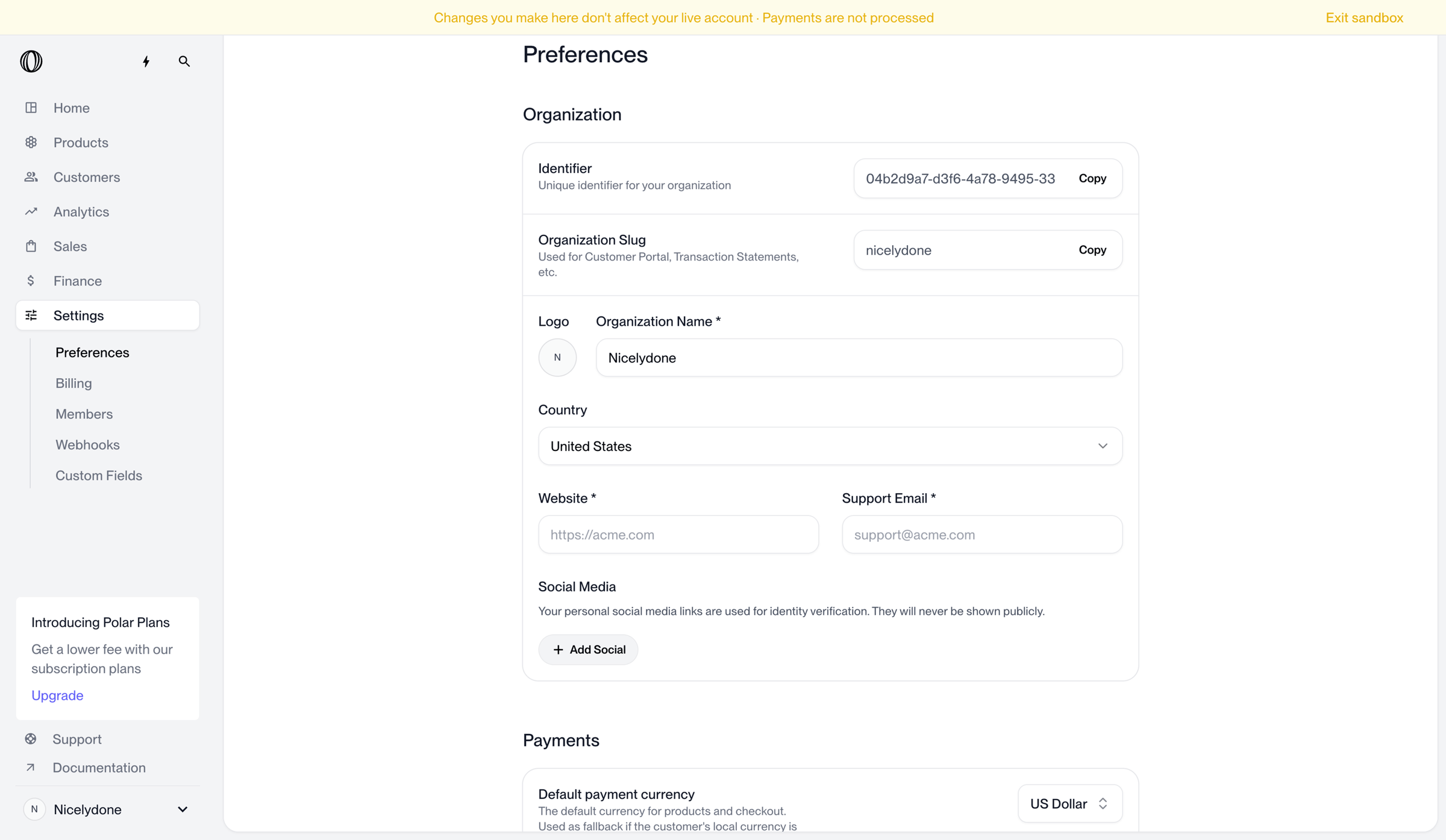1446x840 pixels.
Task: Expand the Nicelydone organization switcher chevron
Action: (x=183, y=809)
